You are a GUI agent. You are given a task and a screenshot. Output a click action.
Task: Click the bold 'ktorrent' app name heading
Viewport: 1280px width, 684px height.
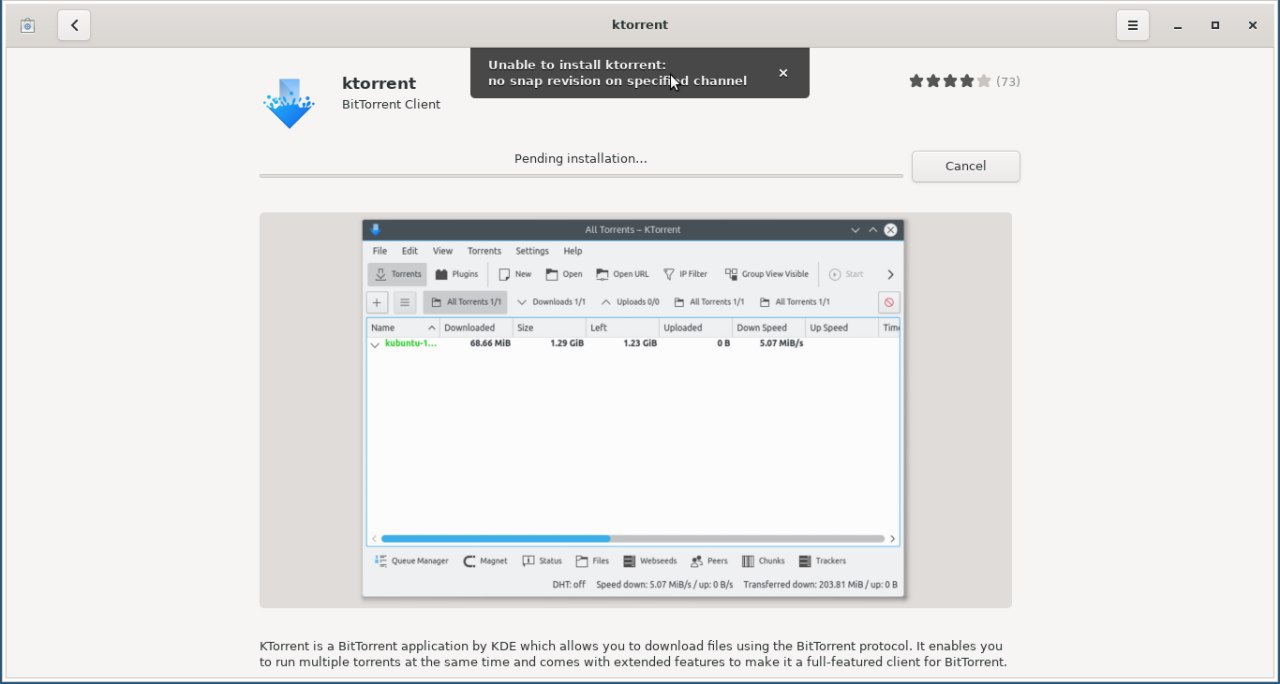379,83
